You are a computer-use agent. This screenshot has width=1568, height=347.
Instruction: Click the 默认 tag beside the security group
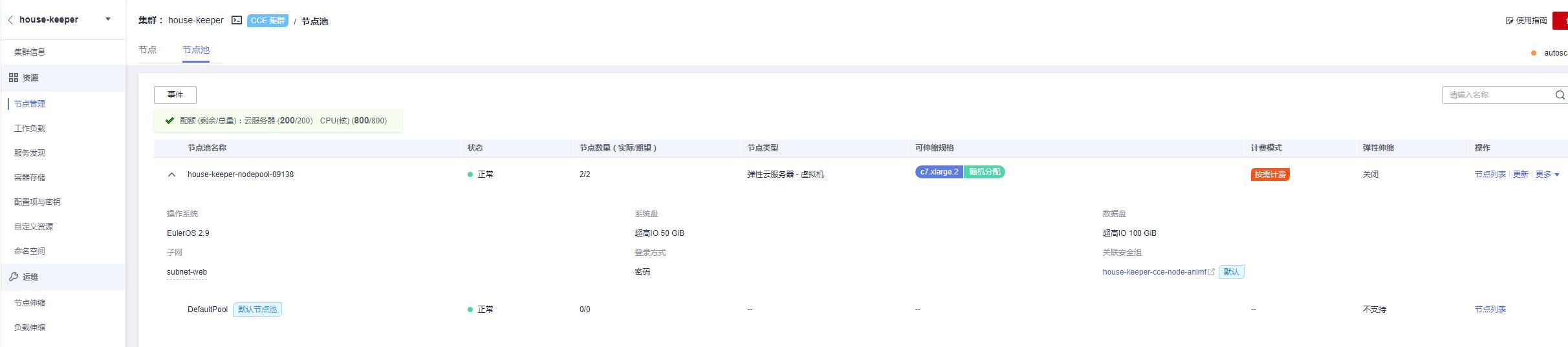[1232, 272]
